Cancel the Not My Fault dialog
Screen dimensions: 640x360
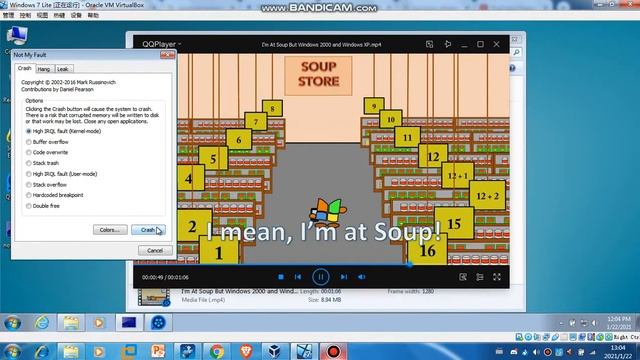pyautogui.click(x=155, y=250)
